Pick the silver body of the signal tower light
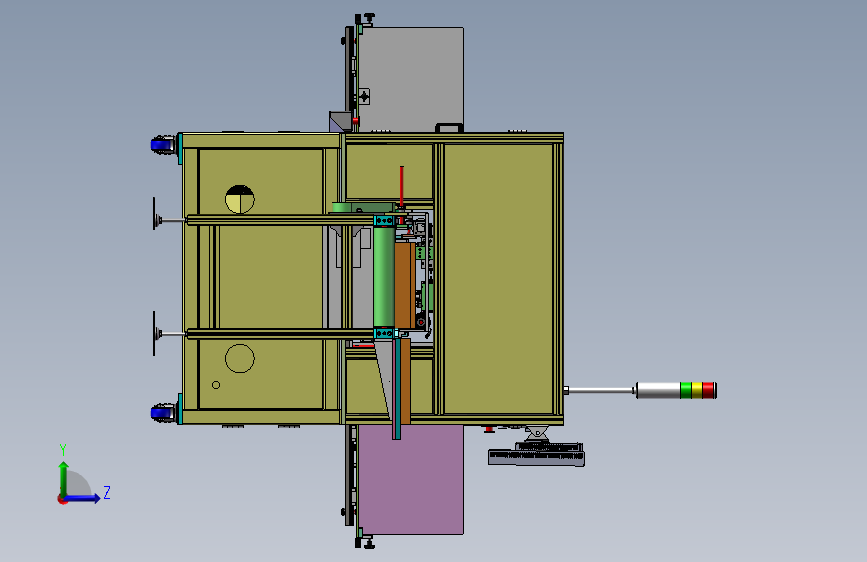The image size is (867, 562). tap(658, 390)
